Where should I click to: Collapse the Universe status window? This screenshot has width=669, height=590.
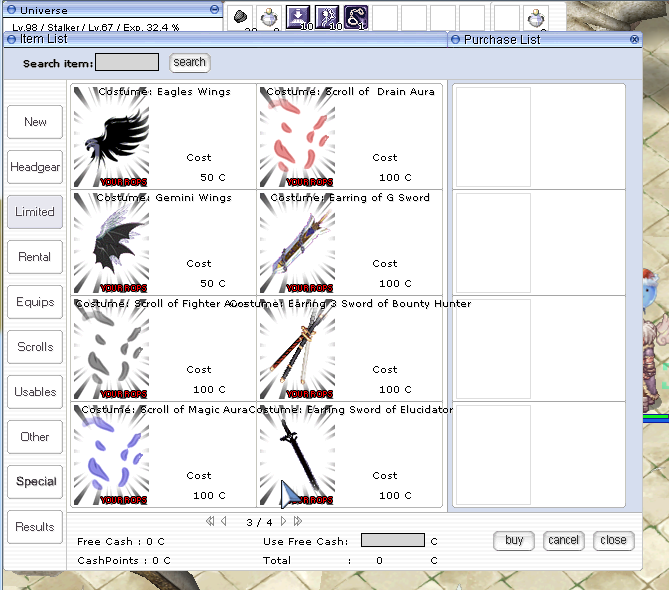pos(215,9)
